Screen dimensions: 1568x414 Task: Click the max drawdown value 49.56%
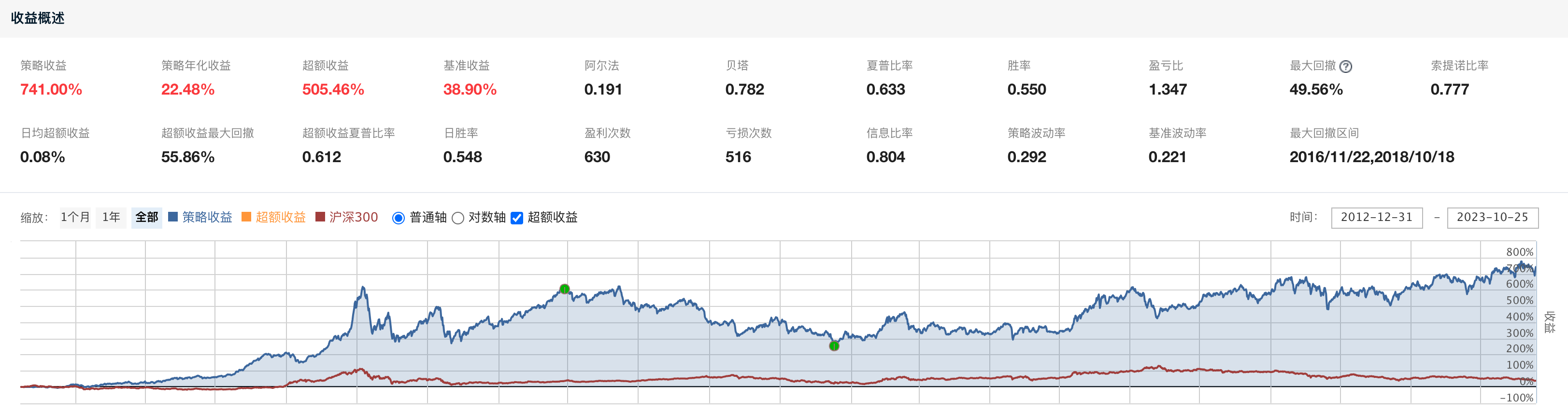pos(1316,89)
